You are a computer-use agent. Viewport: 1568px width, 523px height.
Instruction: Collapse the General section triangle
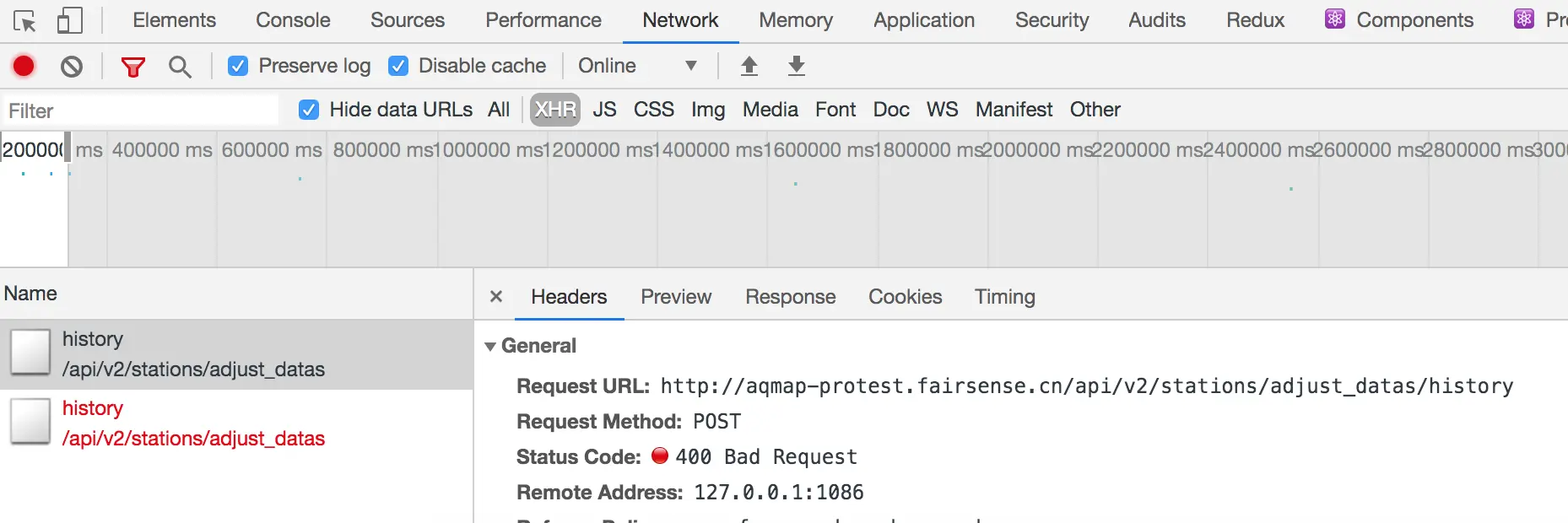tap(490, 347)
